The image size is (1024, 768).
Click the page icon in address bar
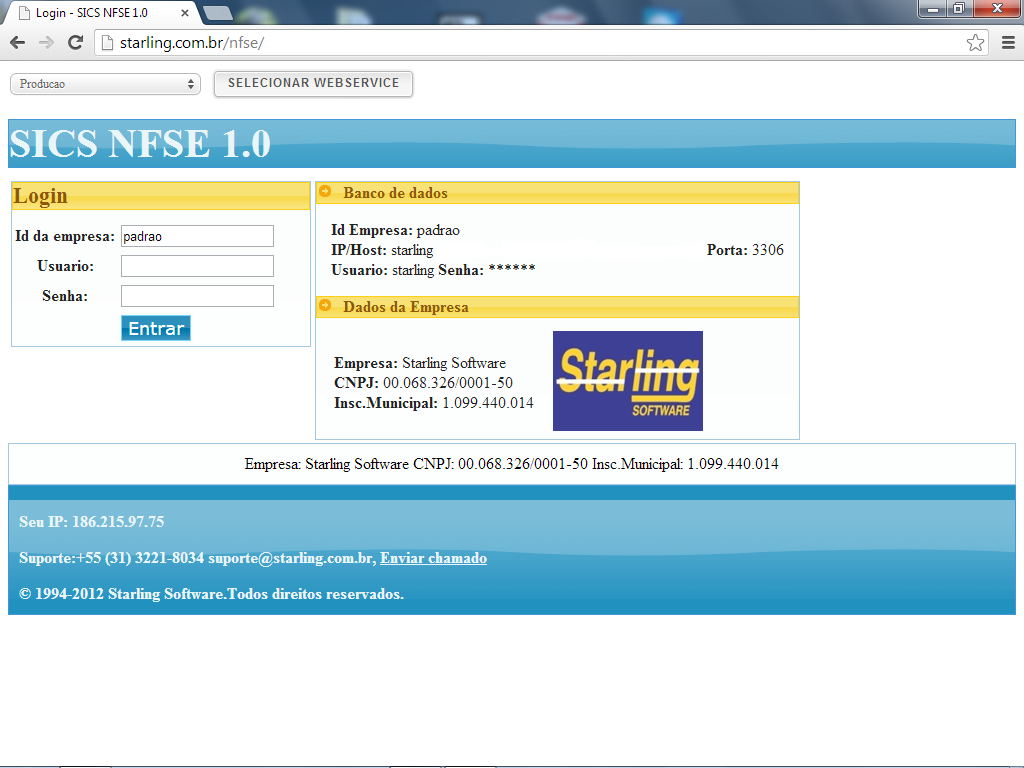pos(108,43)
